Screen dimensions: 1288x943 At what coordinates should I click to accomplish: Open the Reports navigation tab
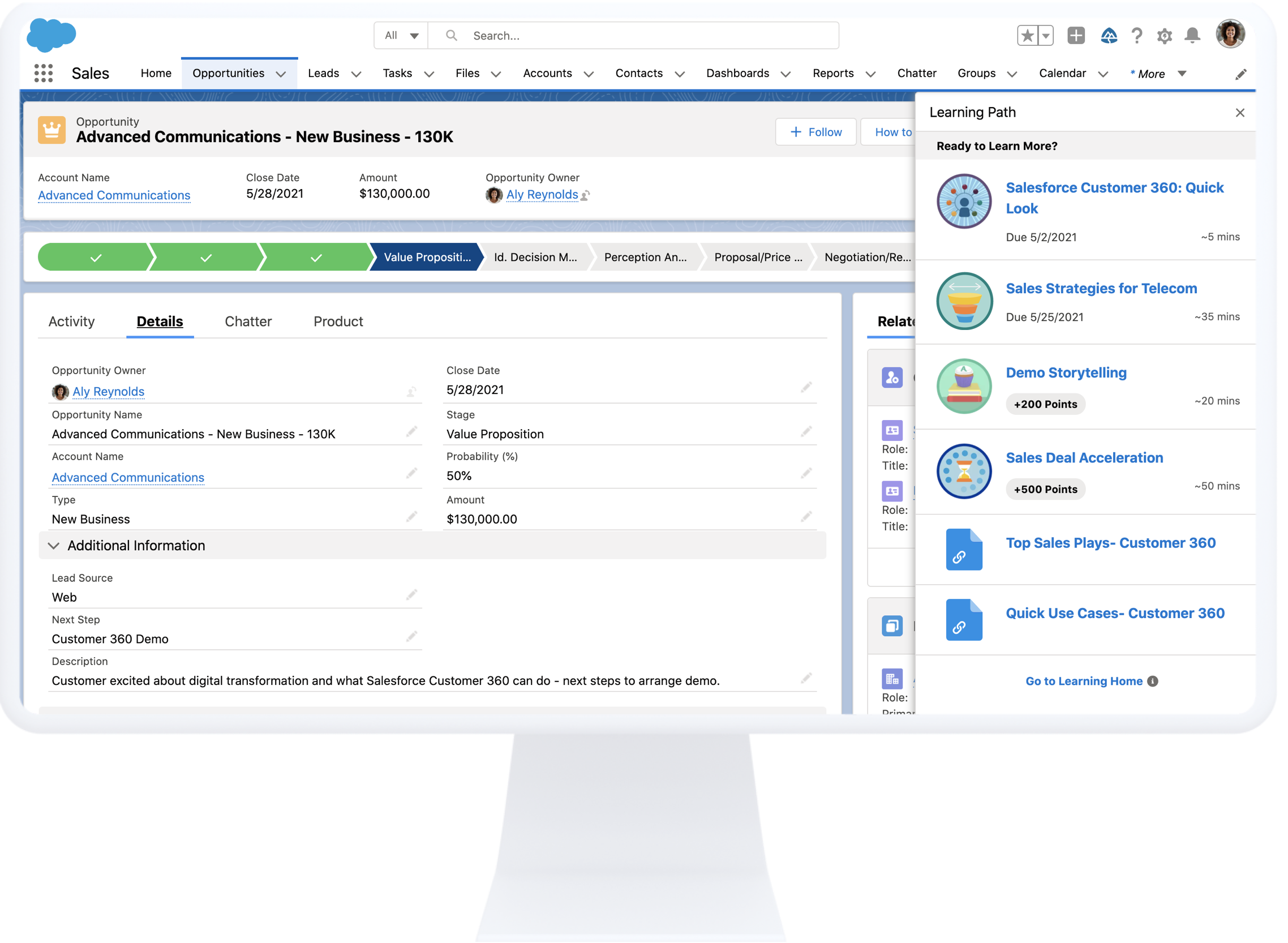pos(832,73)
